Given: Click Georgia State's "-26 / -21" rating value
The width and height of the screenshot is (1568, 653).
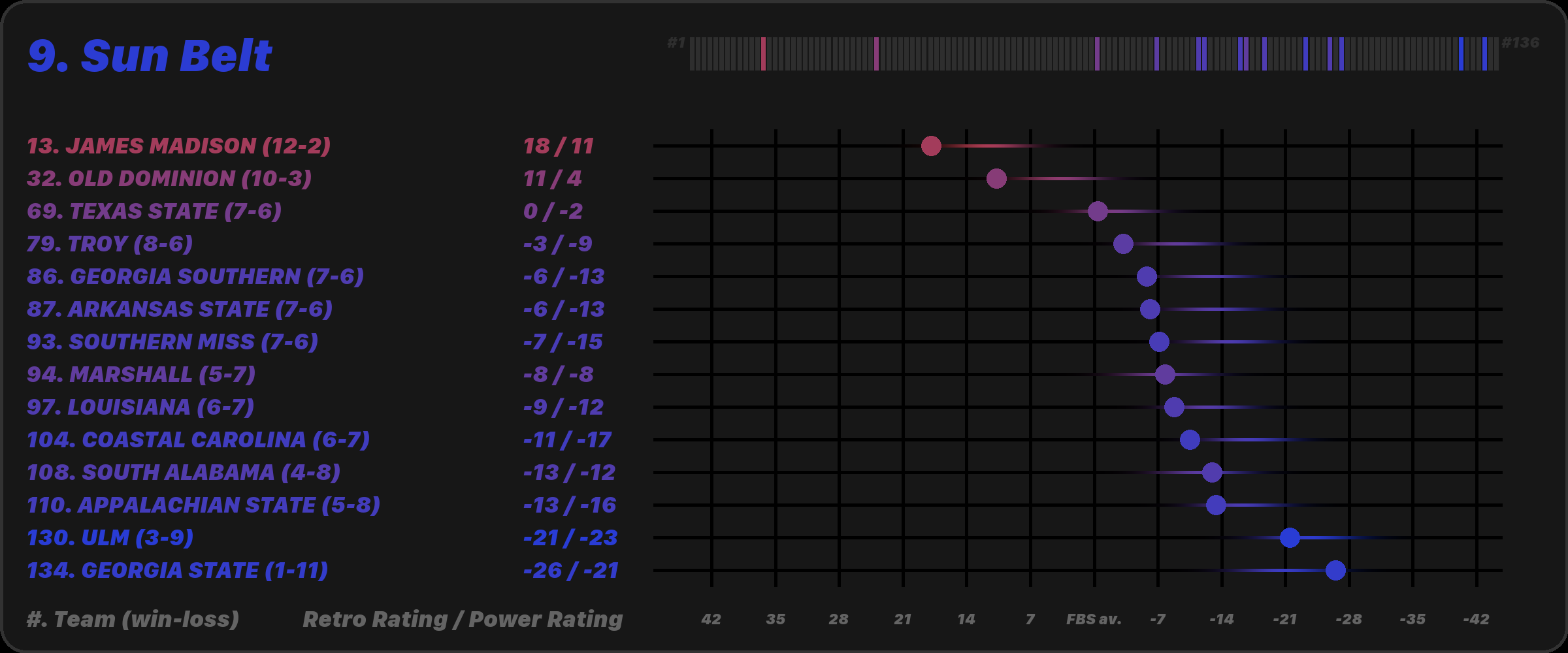Looking at the screenshot, I should (571, 570).
